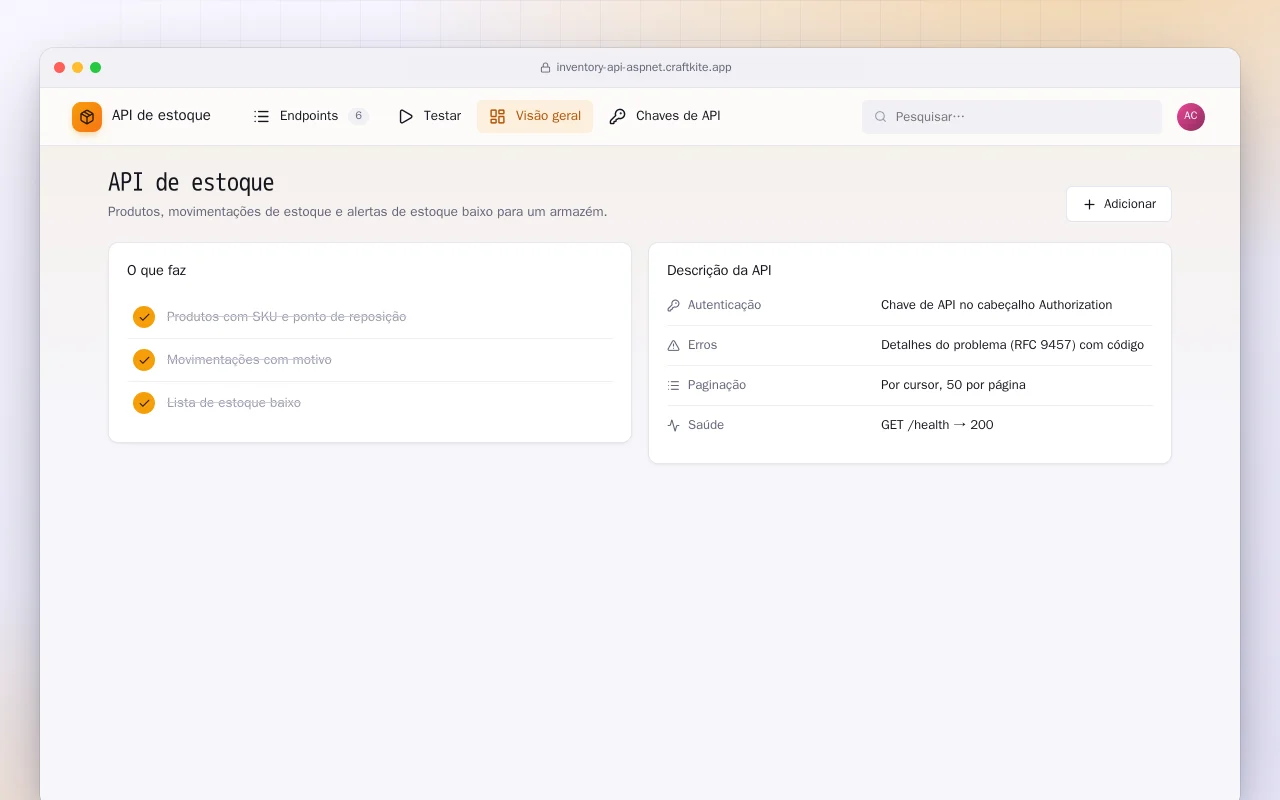
Task: Click the 'API de estoque' page title
Action: pyautogui.click(x=191, y=183)
